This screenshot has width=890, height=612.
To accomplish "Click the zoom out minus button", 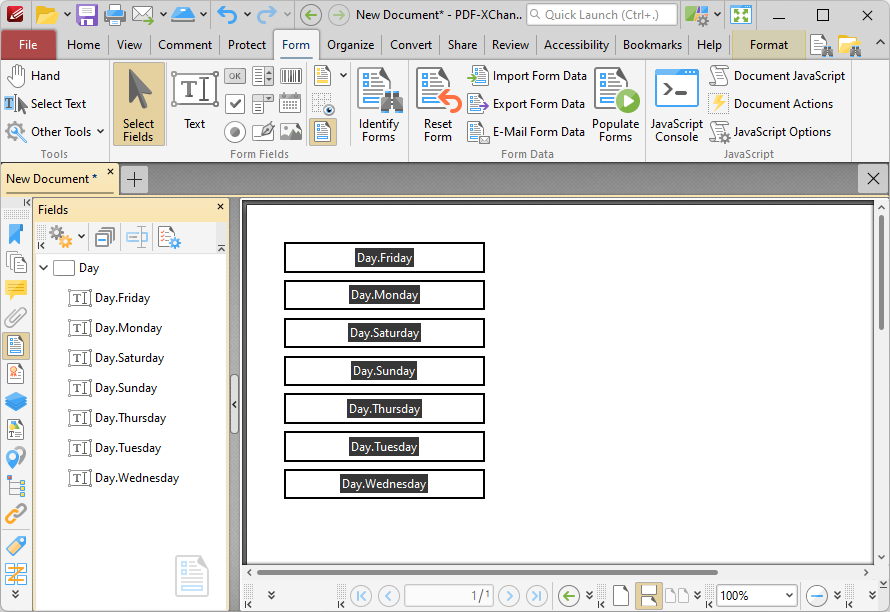I will pos(817,596).
